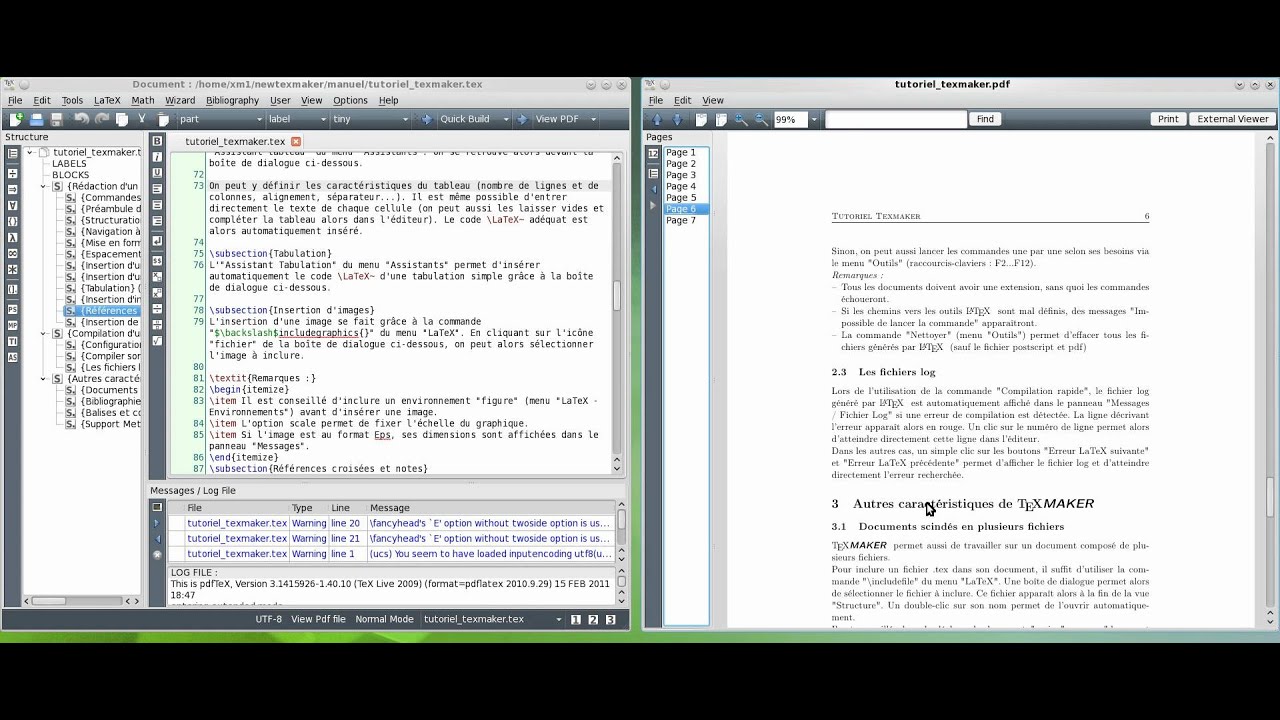Go to next page in PDF viewer
1280x720 pixels.
point(677,119)
